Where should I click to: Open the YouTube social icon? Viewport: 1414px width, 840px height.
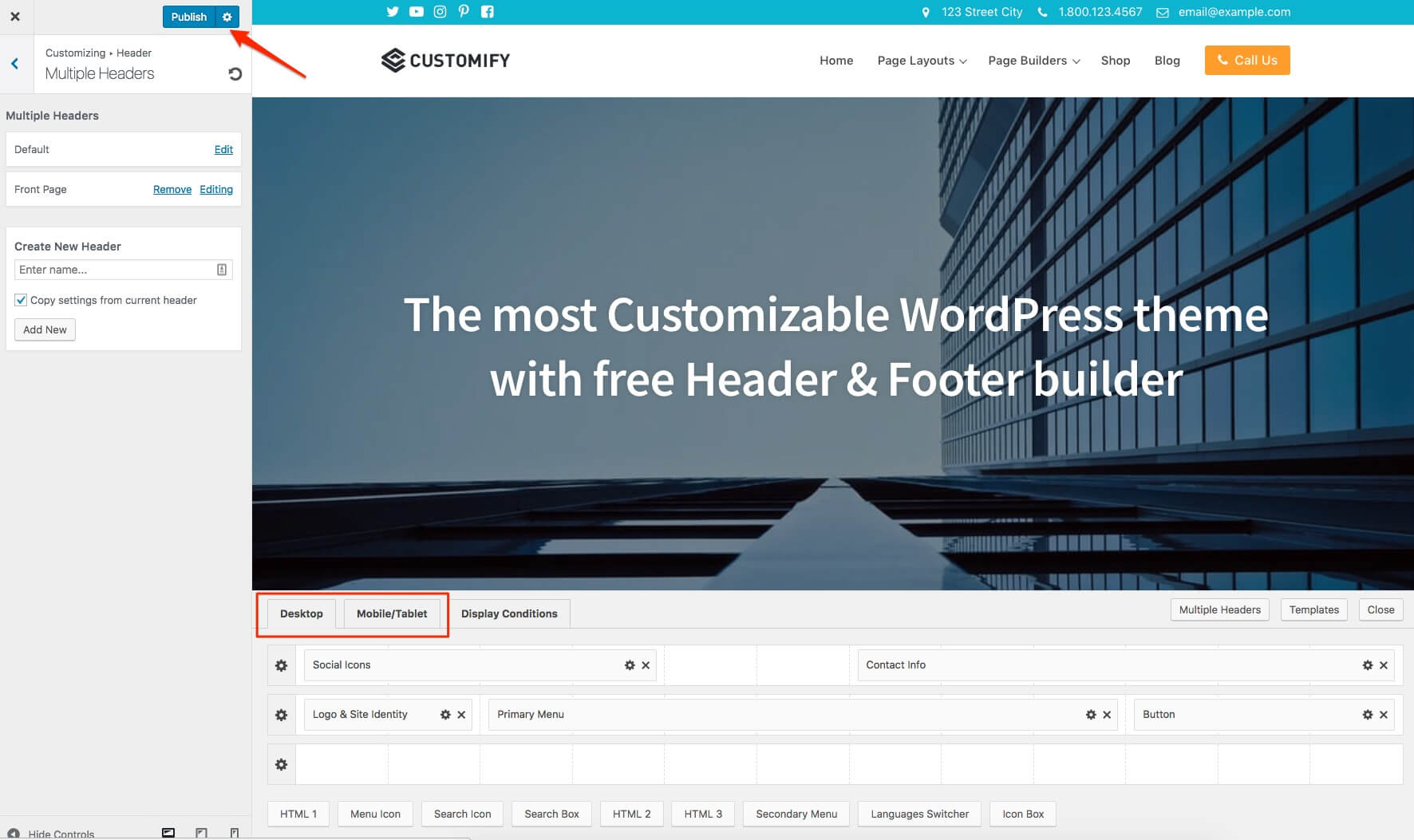(417, 12)
